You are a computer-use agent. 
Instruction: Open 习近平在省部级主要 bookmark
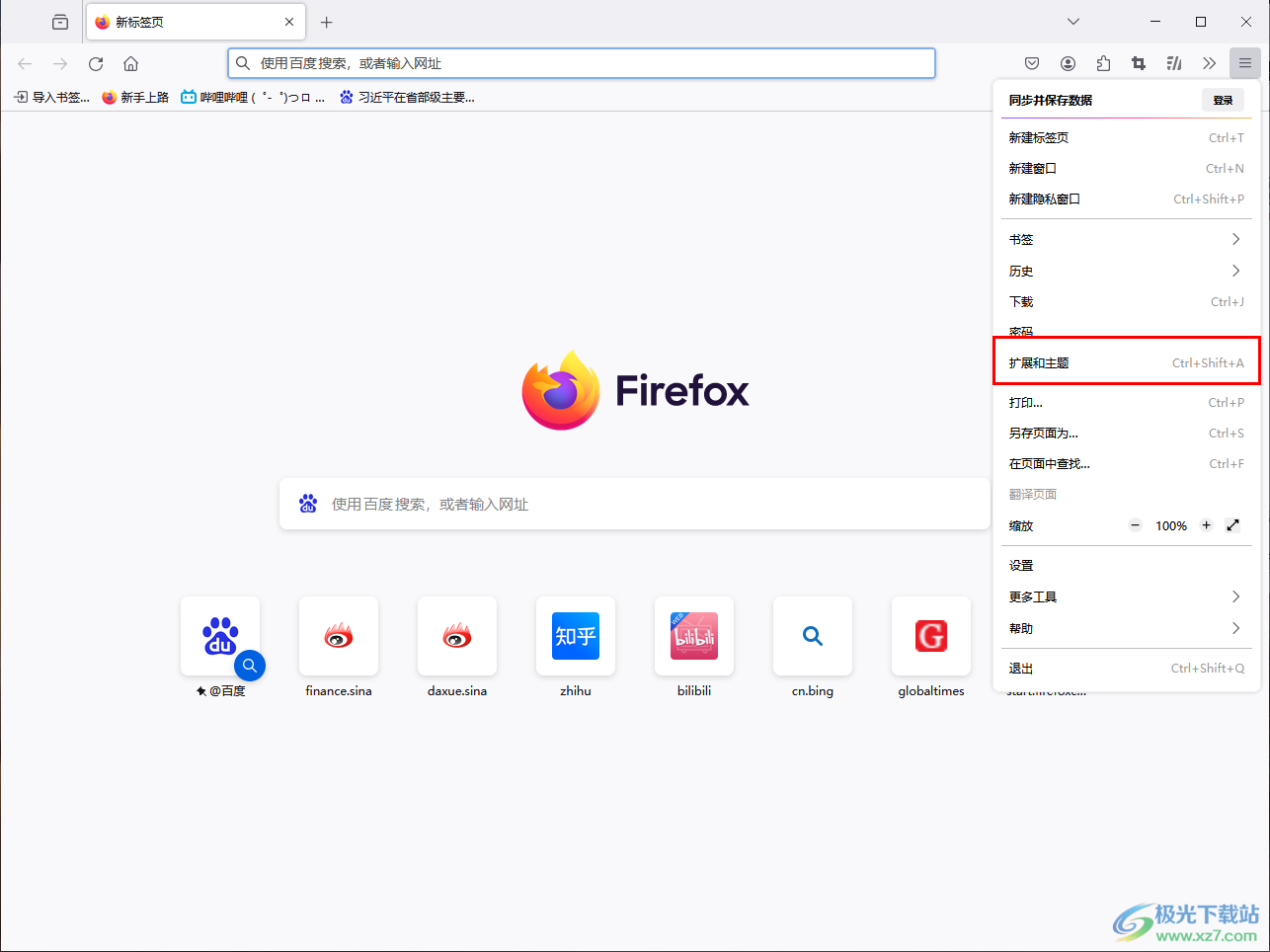click(x=407, y=97)
